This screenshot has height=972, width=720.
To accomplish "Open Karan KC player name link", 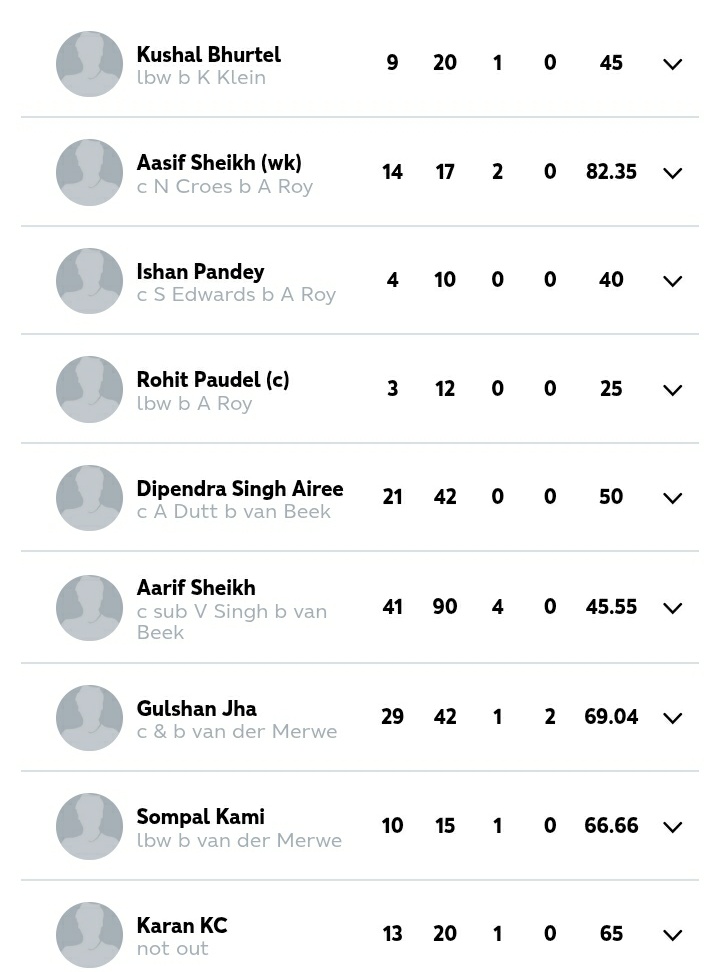I will [x=182, y=925].
